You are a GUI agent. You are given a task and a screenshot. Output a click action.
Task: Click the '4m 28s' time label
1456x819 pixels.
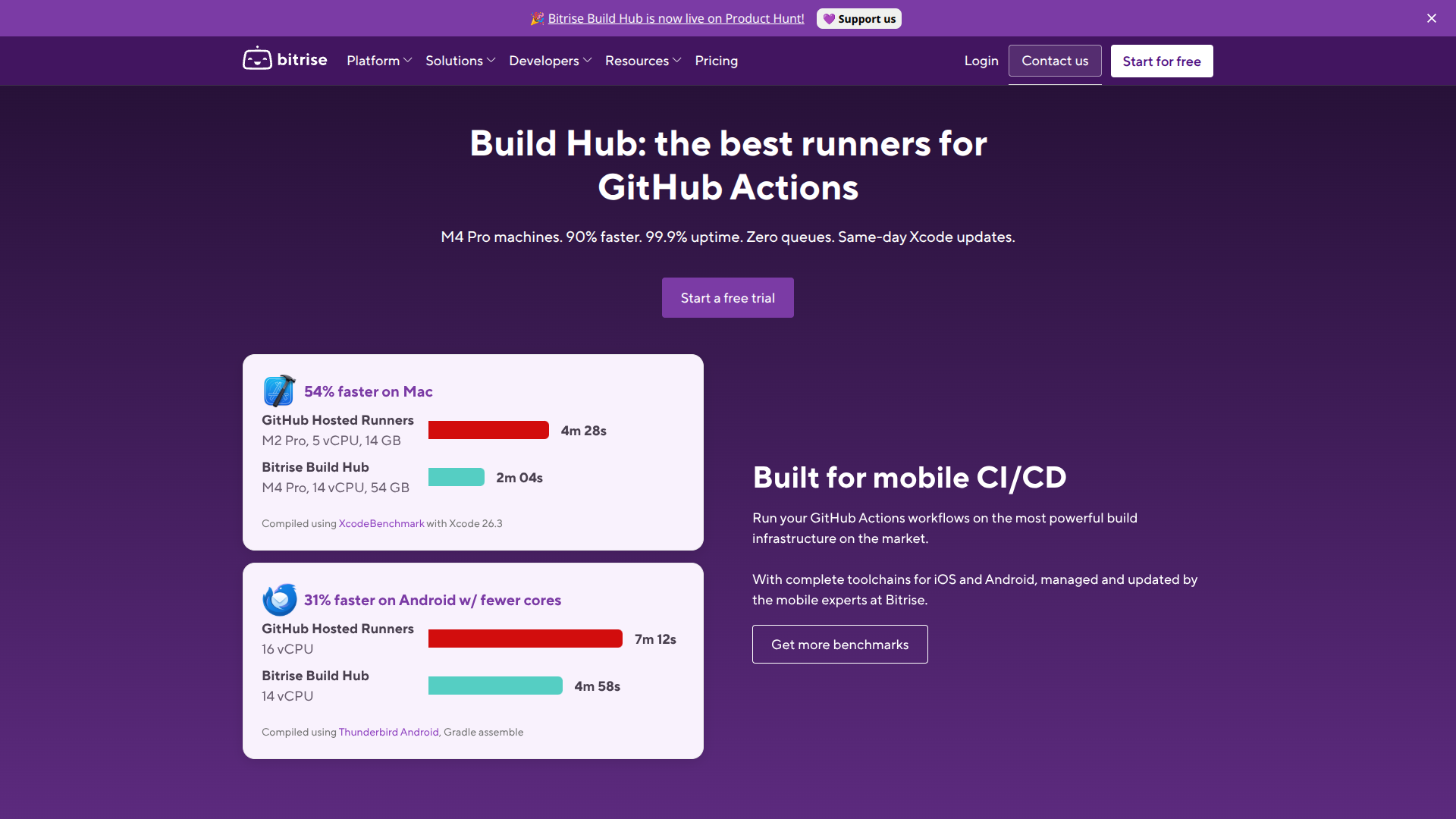pyautogui.click(x=583, y=431)
